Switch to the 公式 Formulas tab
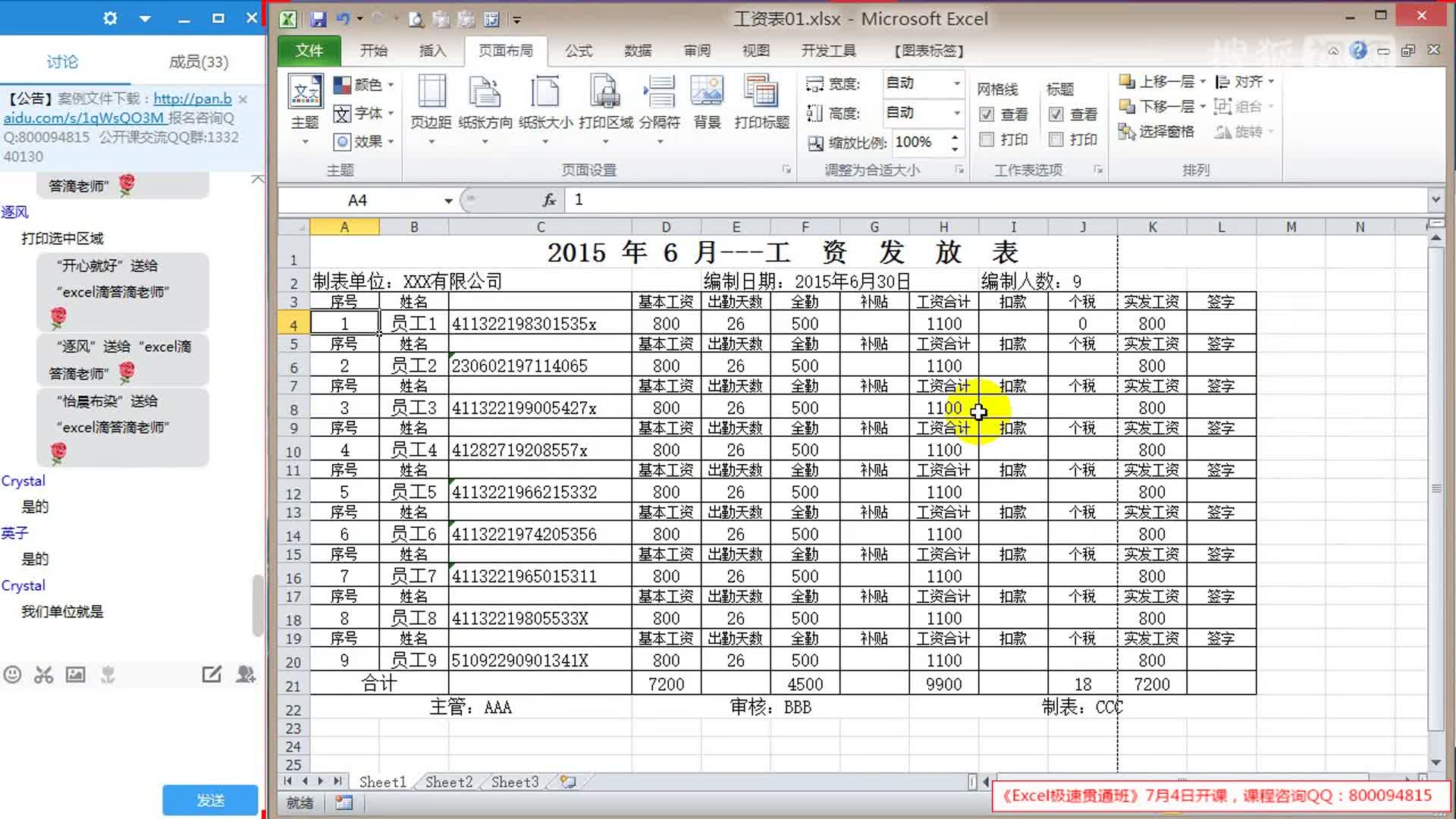The width and height of the screenshot is (1456, 819). point(578,51)
